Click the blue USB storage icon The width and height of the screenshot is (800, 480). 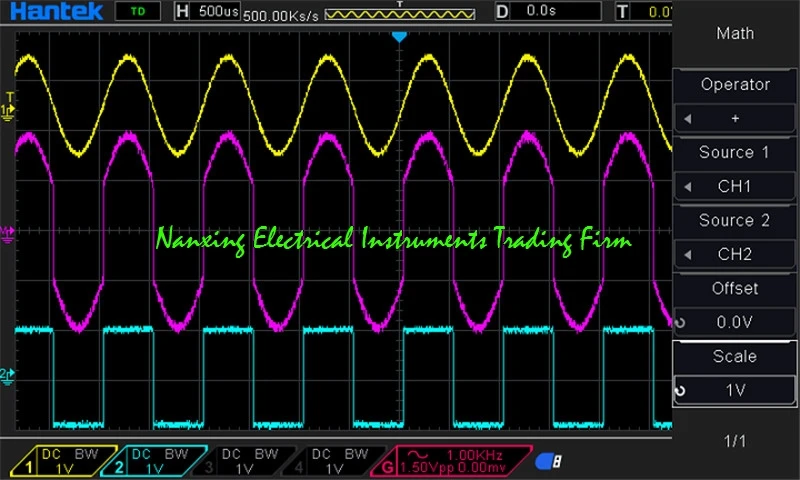click(x=548, y=462)
